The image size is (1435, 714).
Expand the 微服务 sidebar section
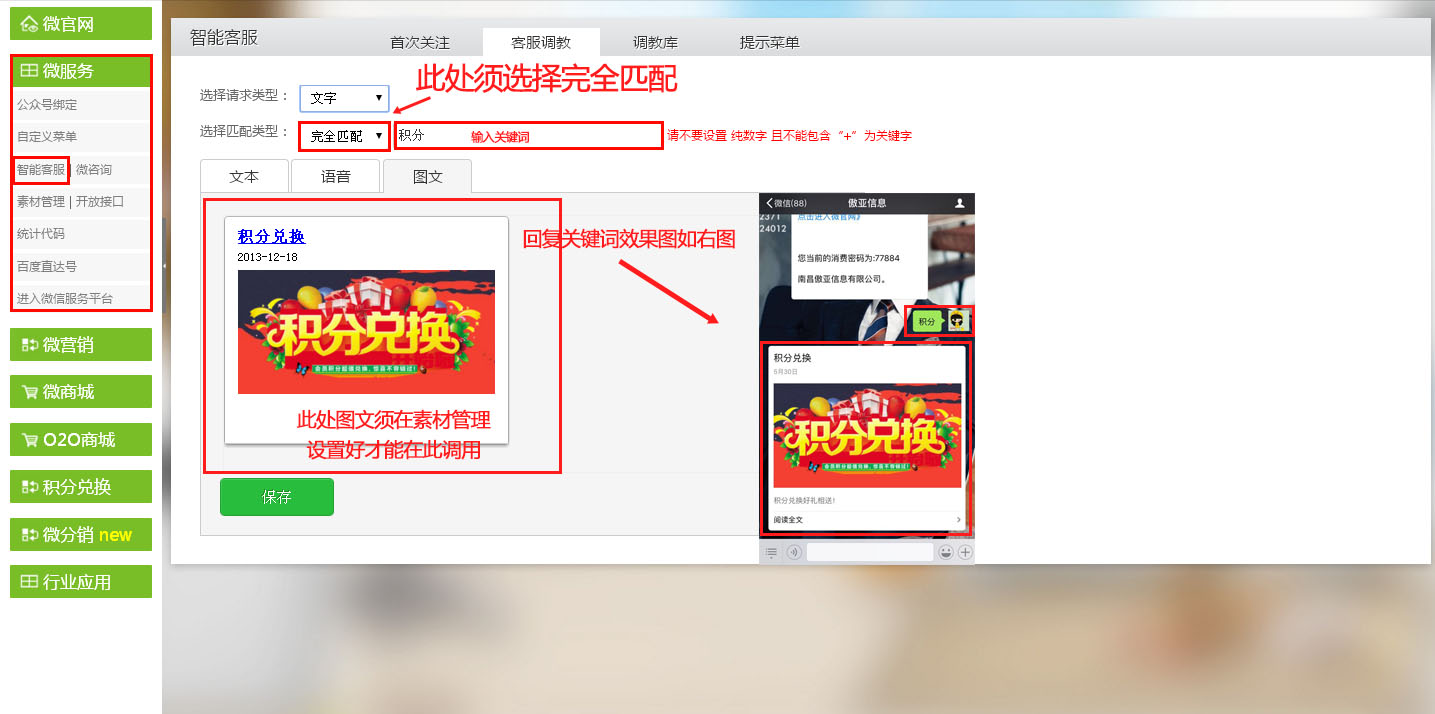click(81, 71)
